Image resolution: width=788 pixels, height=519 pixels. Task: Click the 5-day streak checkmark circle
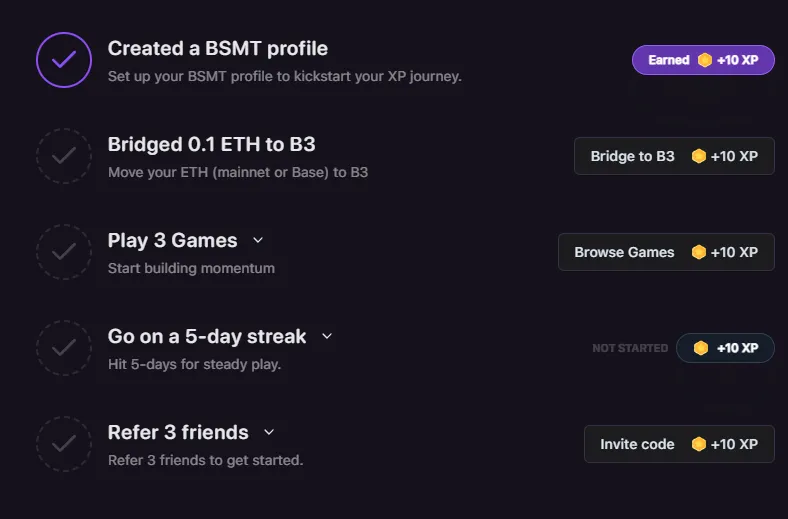click(64, 348)
